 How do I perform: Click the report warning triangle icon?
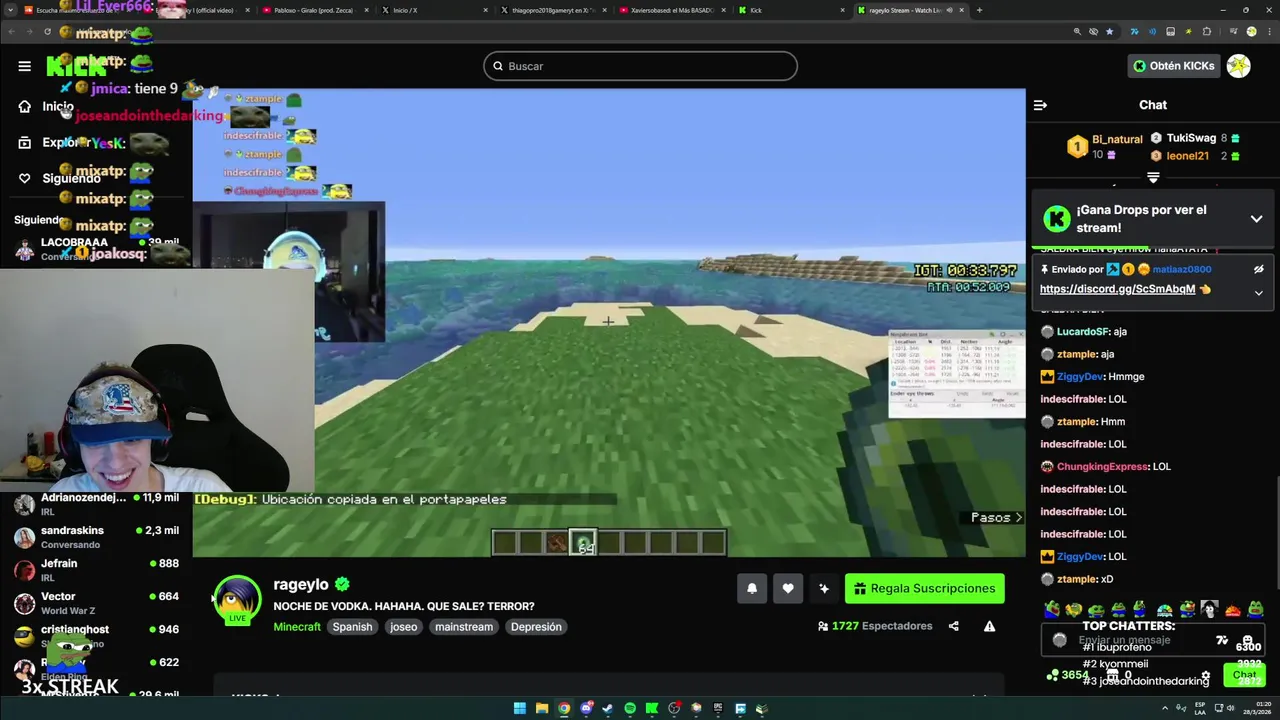[989, 626]
